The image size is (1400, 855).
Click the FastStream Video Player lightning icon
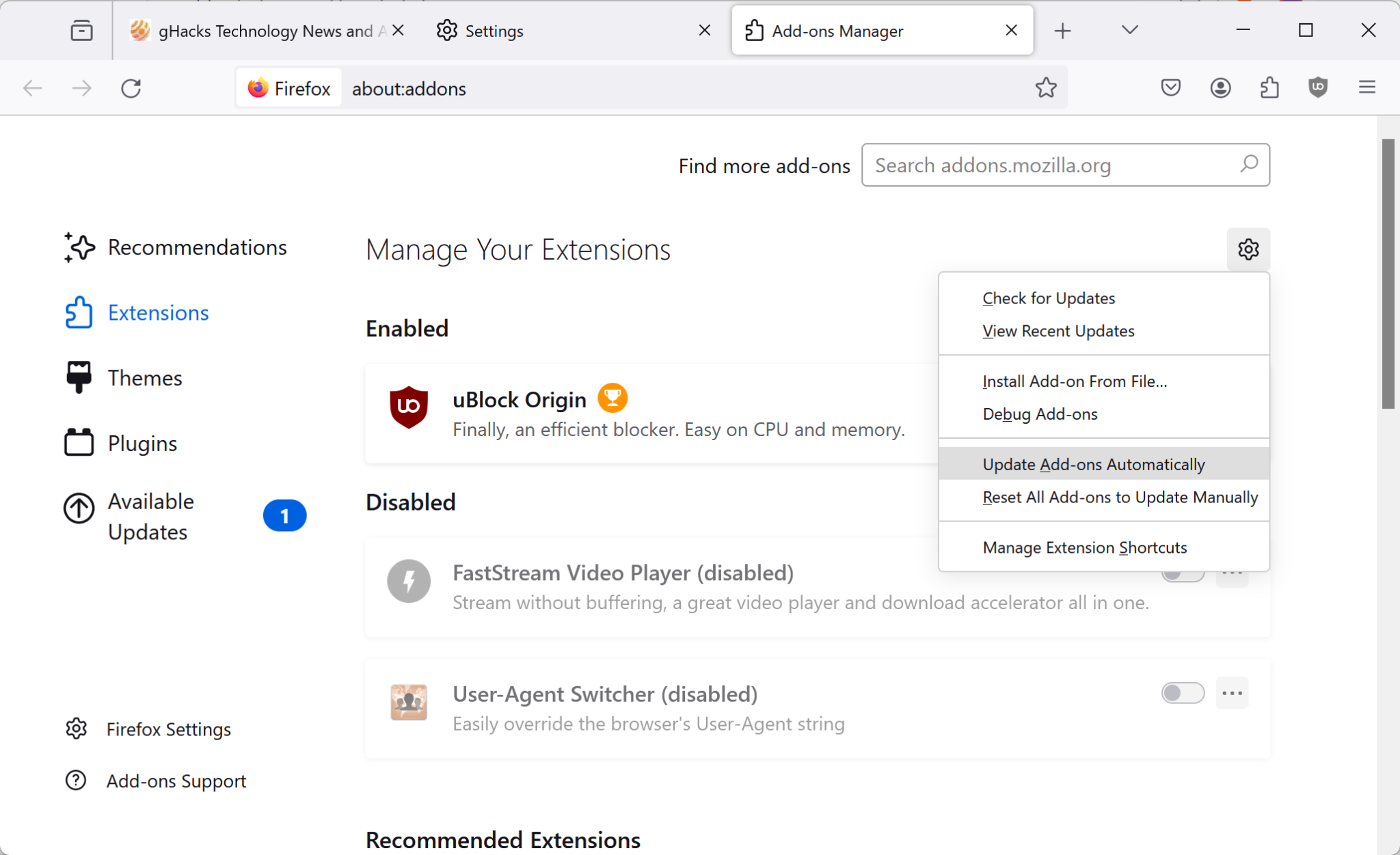tap(409, 581)
